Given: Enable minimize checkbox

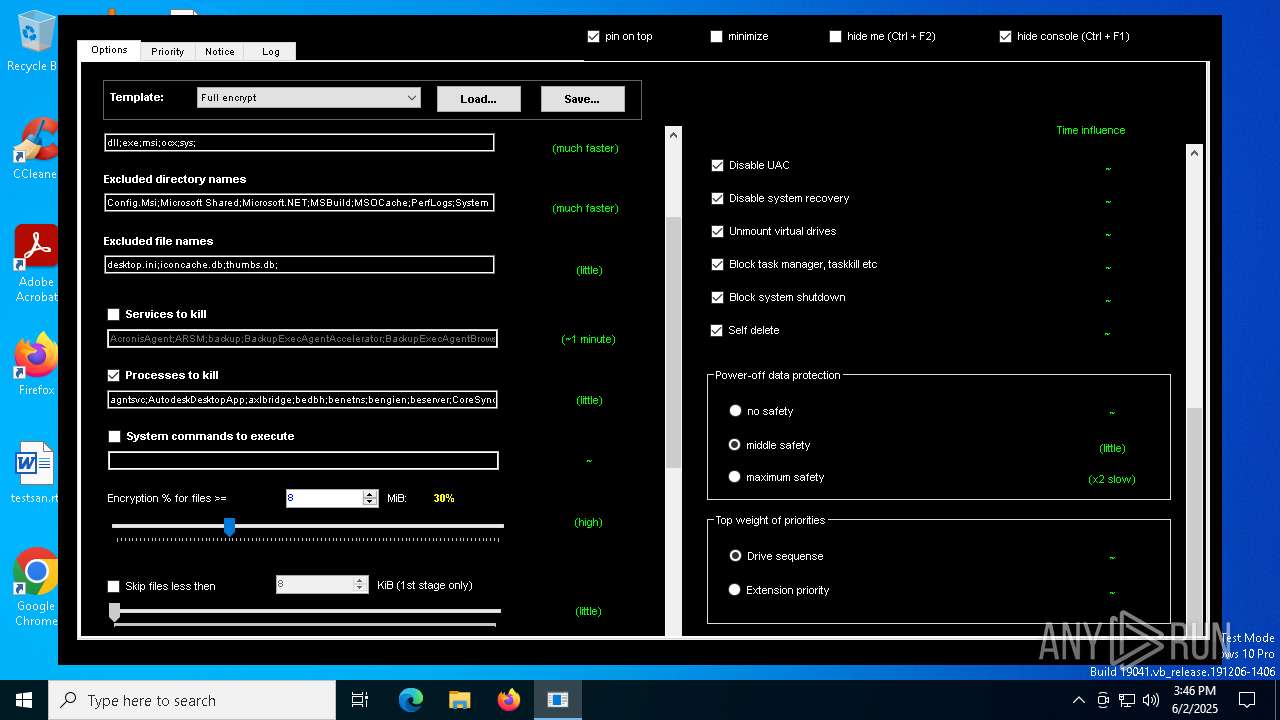Looking at the screenshot, I should coord(716,36).
